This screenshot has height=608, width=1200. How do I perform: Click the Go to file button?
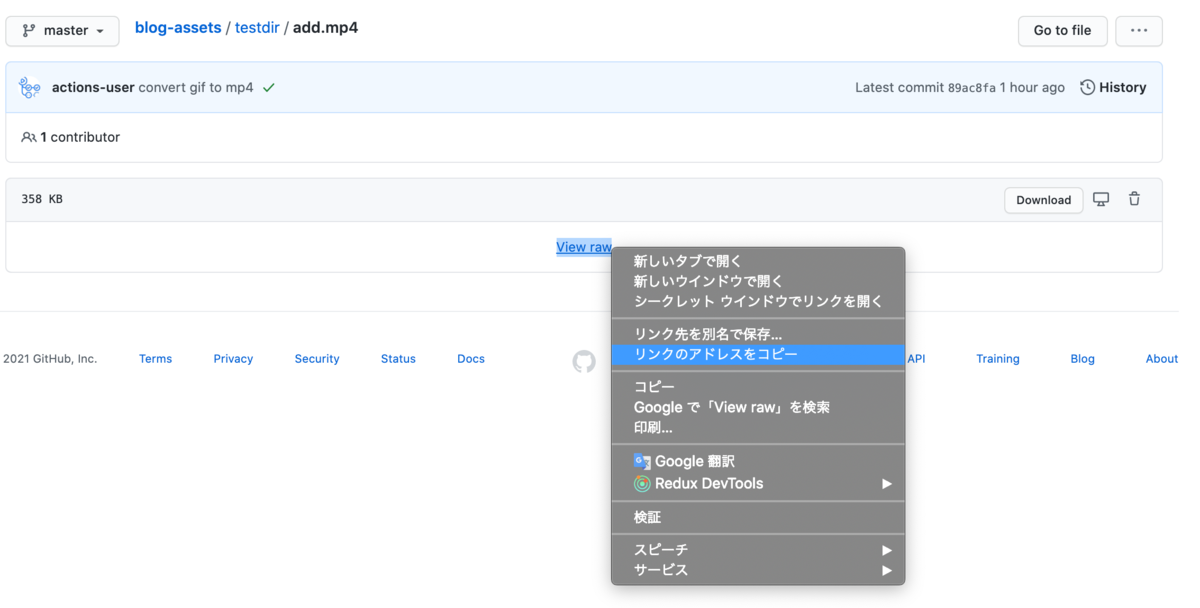[x=1062, y=31]
